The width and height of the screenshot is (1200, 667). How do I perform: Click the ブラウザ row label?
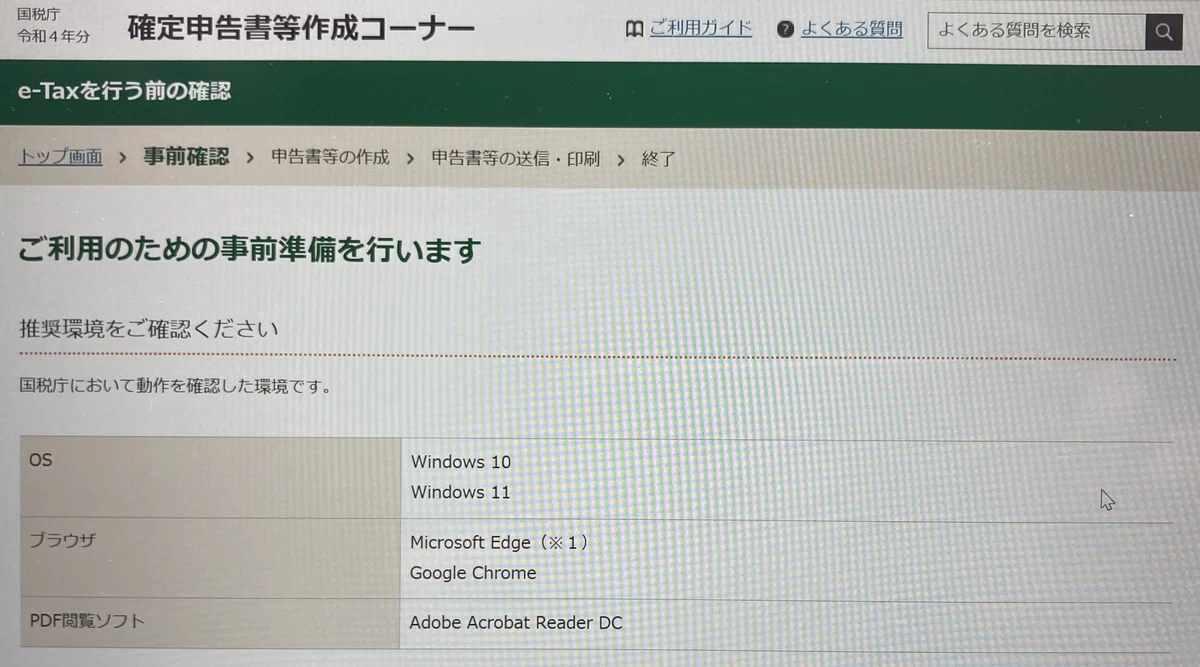pyautogui.click(x=62, y=541)
